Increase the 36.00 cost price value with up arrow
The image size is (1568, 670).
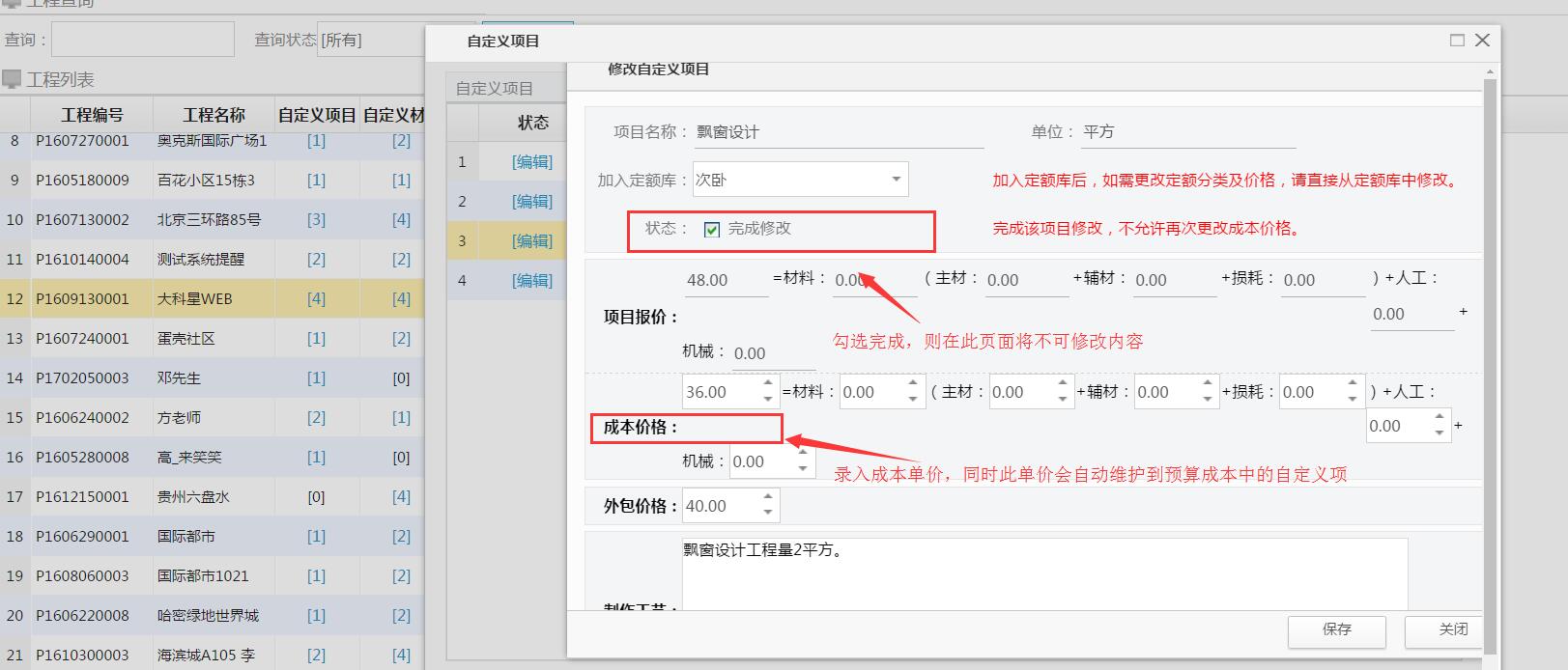[768, 384]
